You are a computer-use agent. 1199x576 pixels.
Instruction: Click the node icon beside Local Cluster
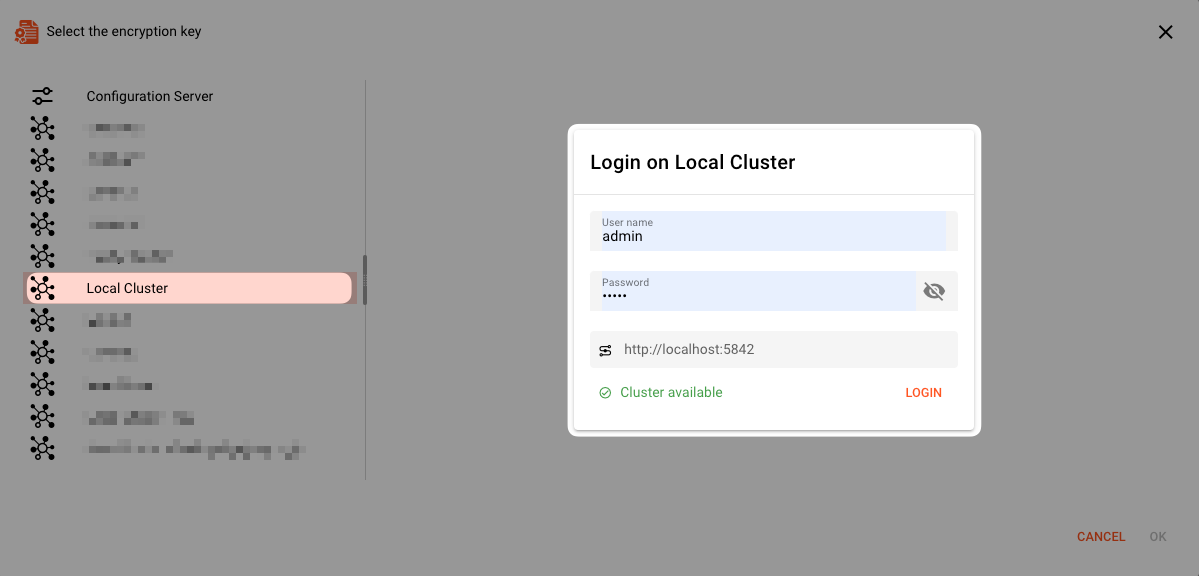43,287
